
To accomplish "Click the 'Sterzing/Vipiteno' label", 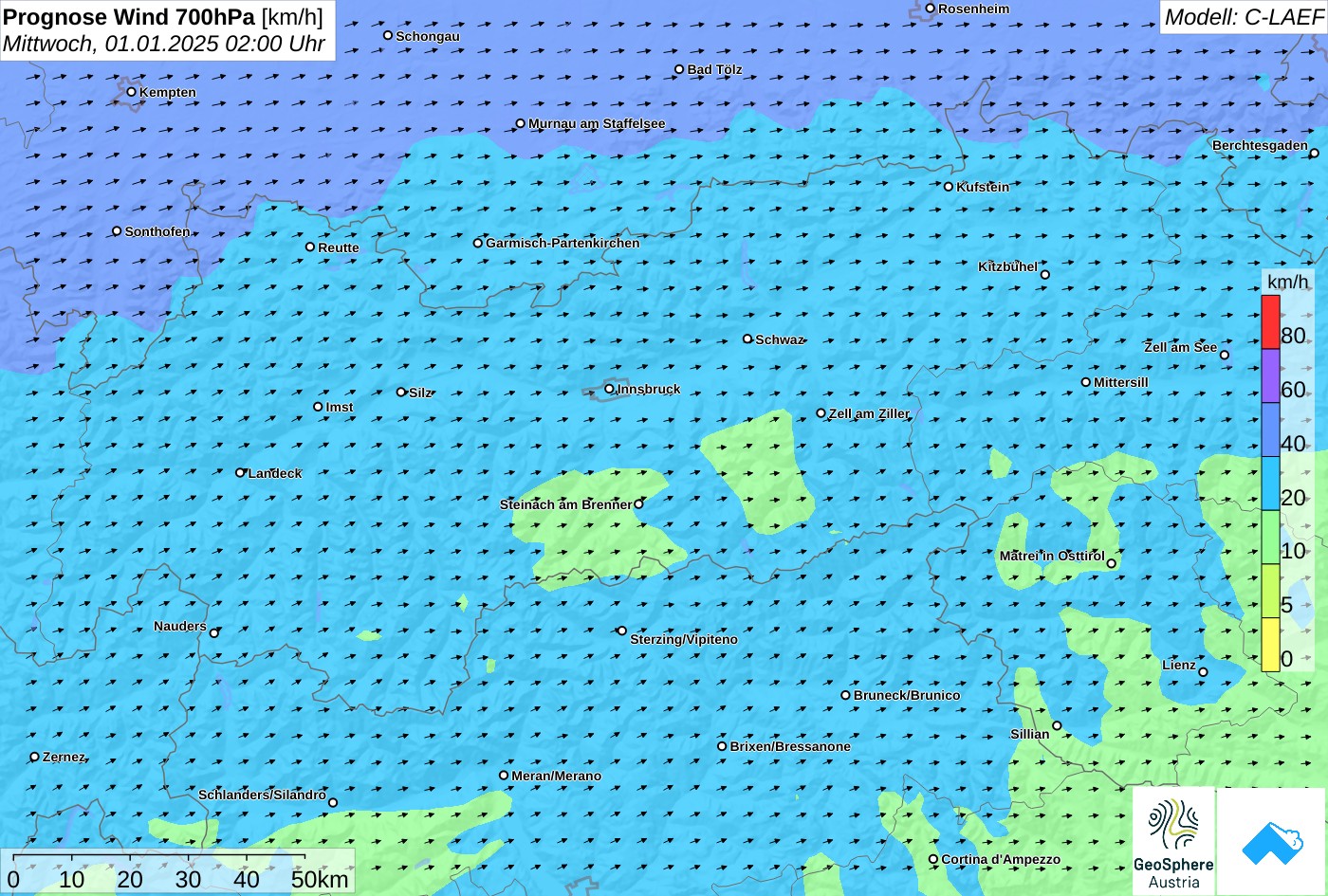I will pyautogui.click(x=684, y=639).
